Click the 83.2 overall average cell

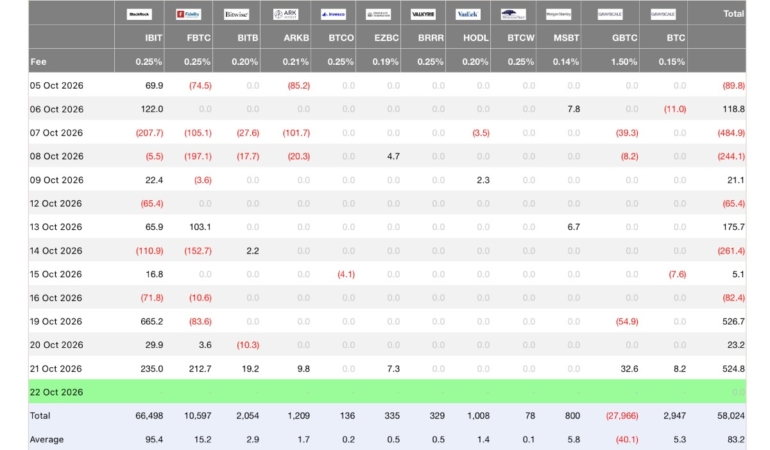click(736, 439)
